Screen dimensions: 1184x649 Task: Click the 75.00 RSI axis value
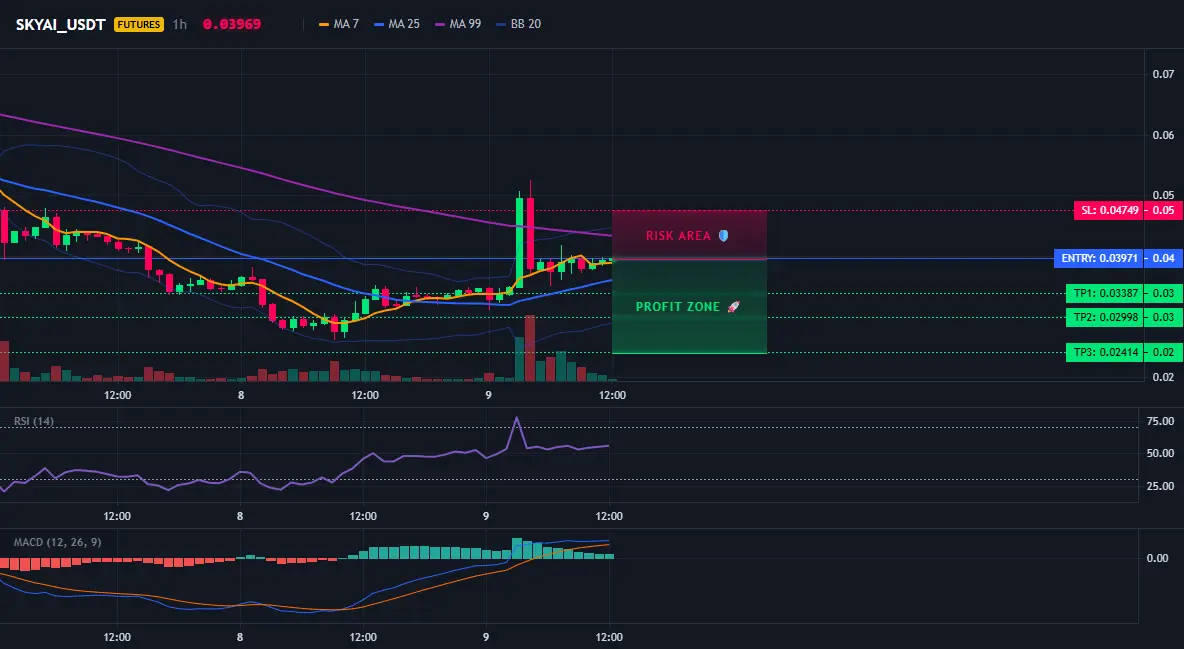[x=1161, y=421]
